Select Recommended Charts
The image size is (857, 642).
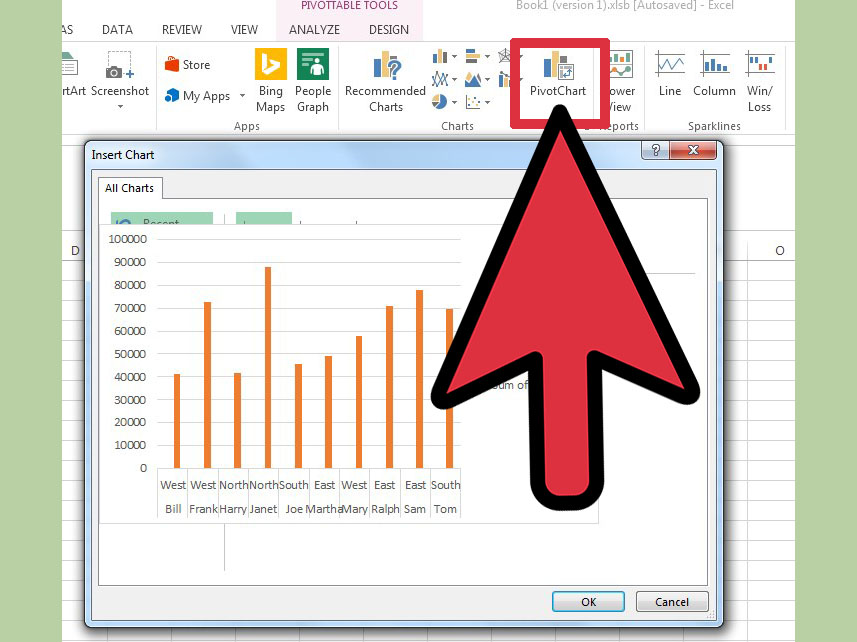(385, 80)
